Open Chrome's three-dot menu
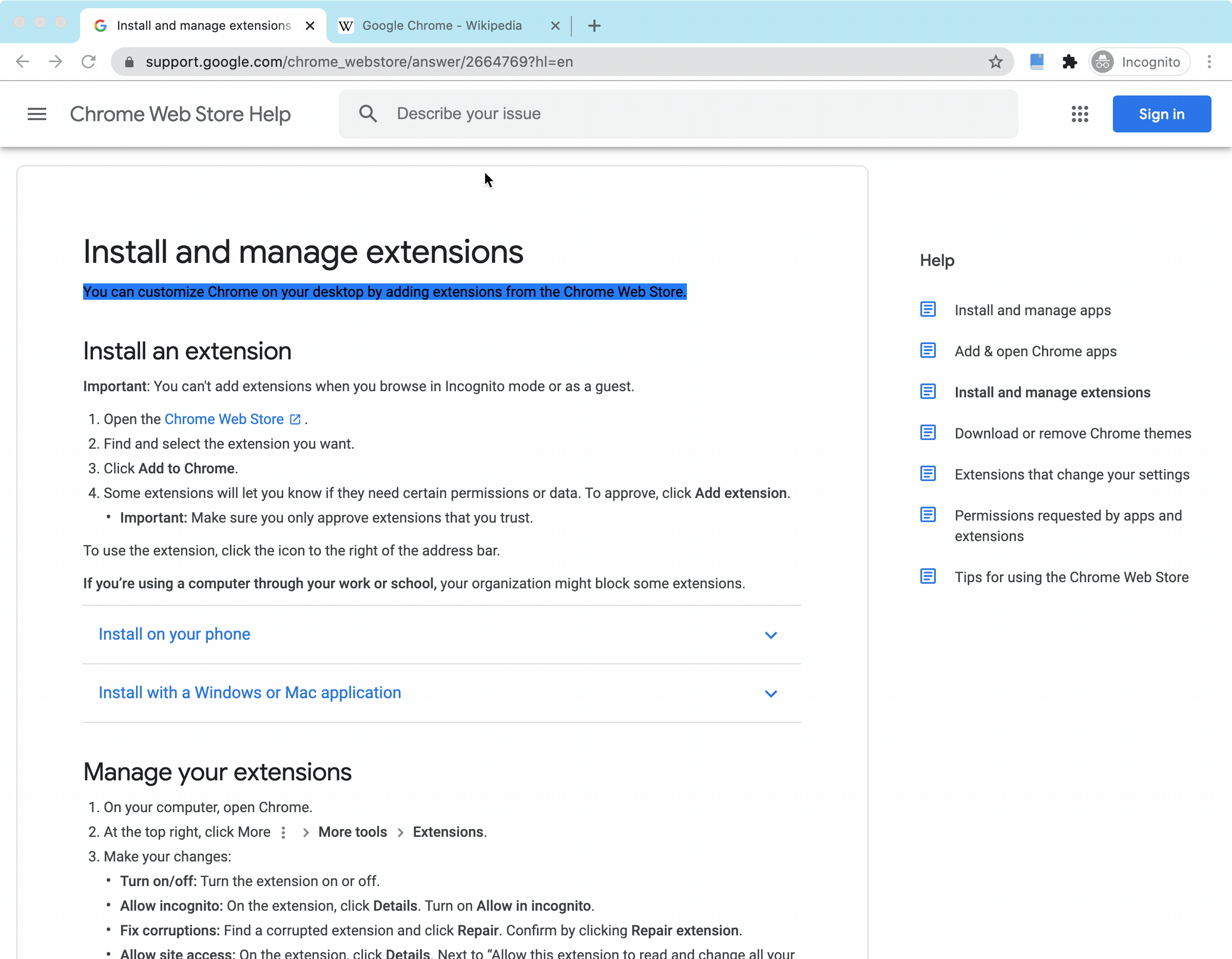Screen dimensions: 1232x959 pos(1209,62)
